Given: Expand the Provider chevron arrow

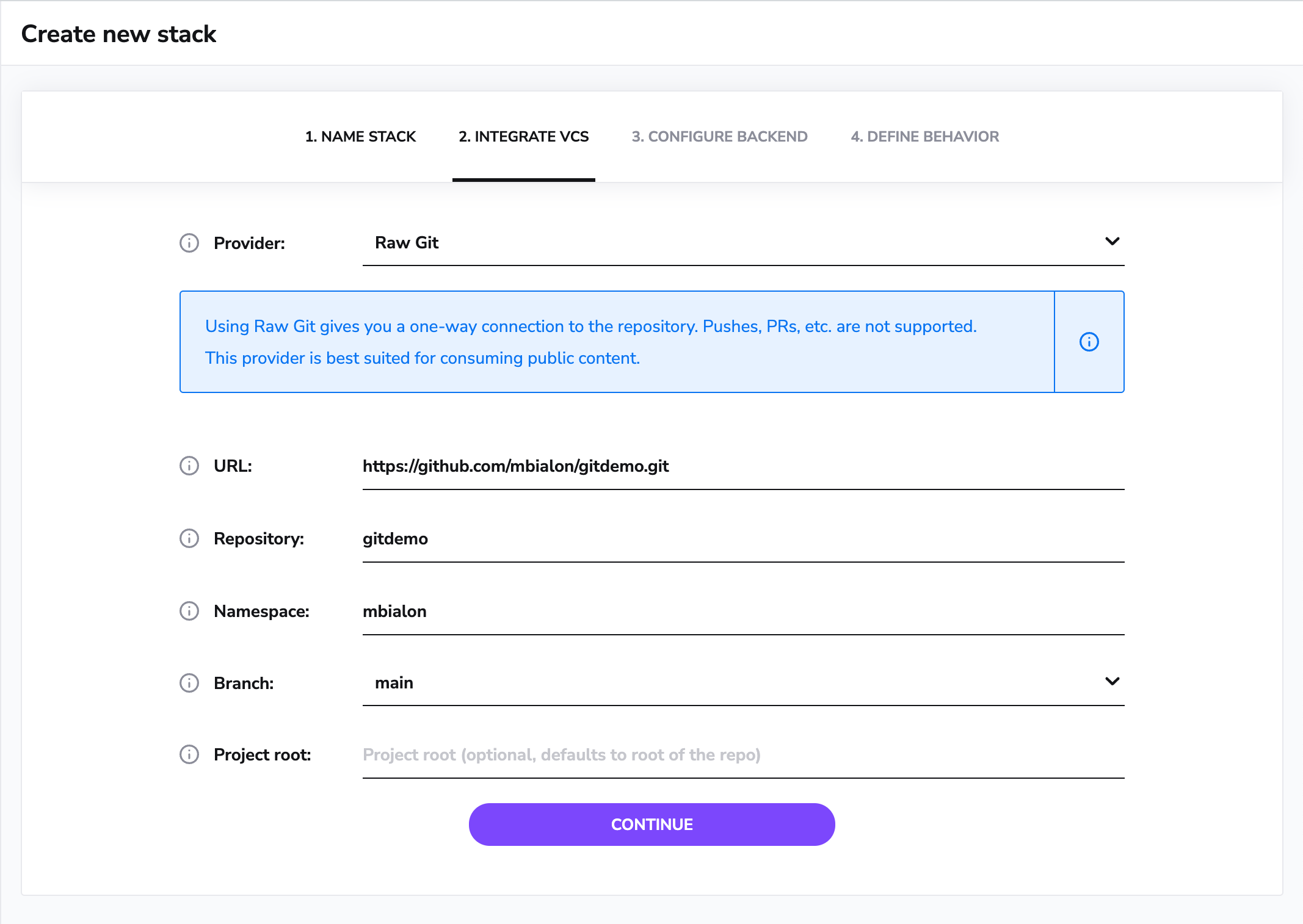Looking at the screenshot, I should pyautogui.click(x=1112, y=242).
